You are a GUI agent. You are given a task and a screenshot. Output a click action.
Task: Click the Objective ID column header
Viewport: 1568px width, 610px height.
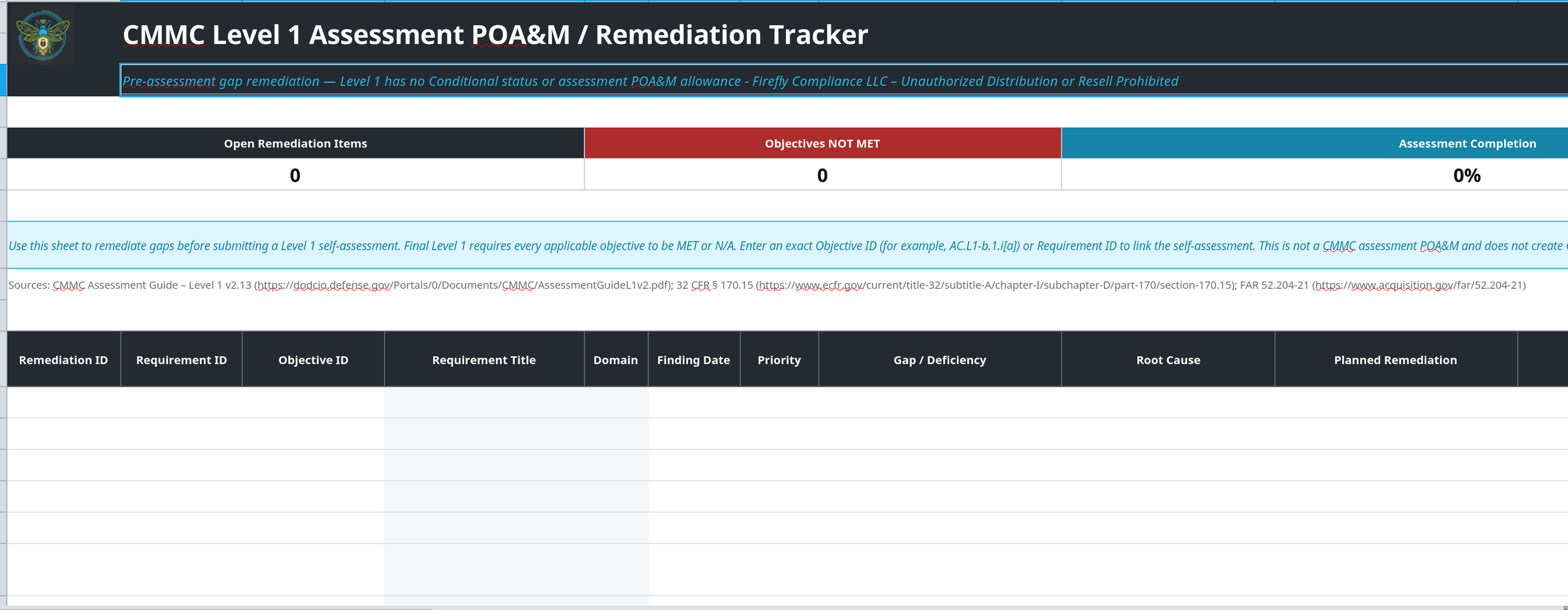[x=313, y=359]
